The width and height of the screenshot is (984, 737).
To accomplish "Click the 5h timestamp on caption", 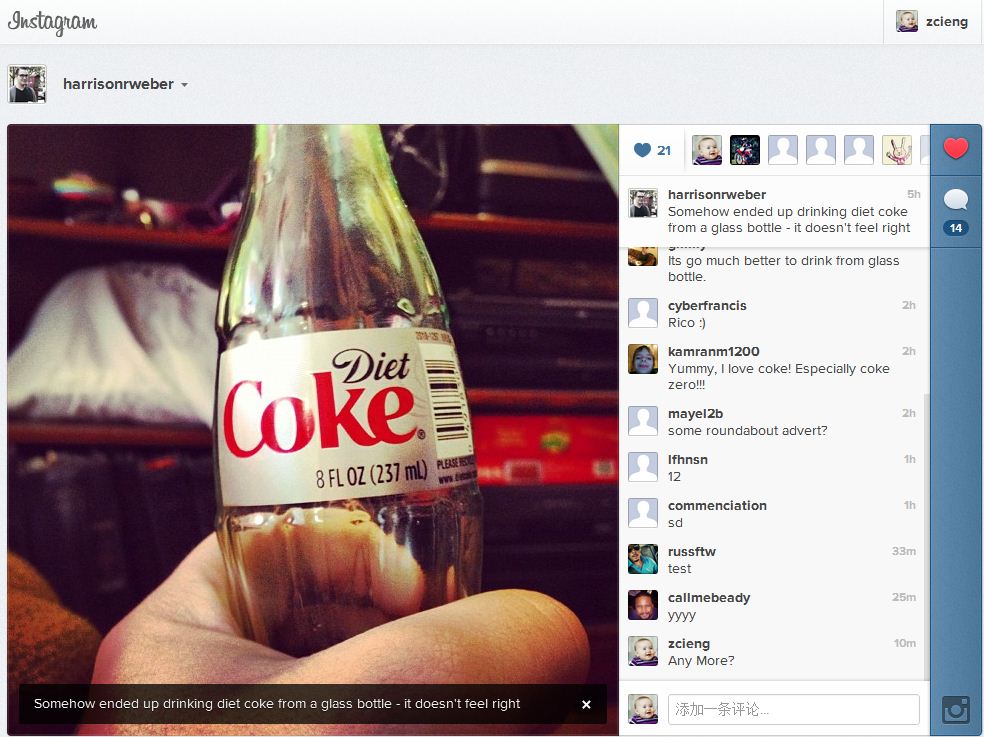I will click(914, 194).
